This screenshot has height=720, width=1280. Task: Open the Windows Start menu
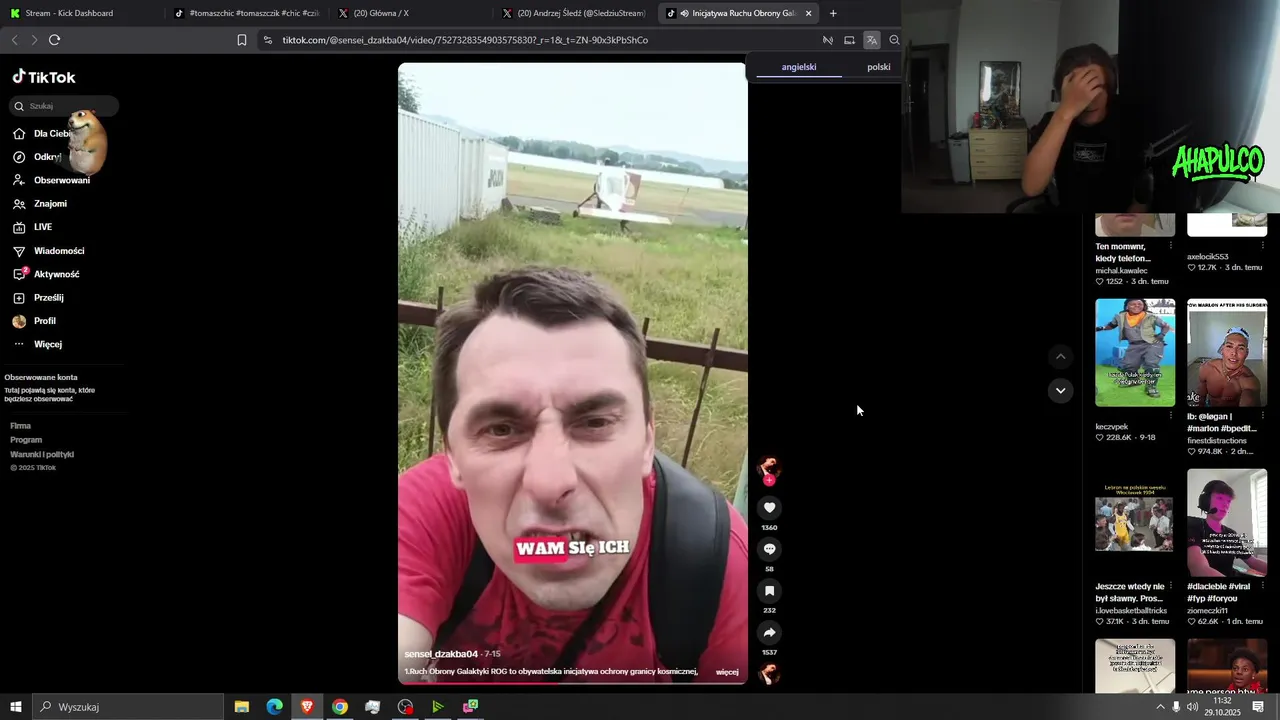coord(16,707)
